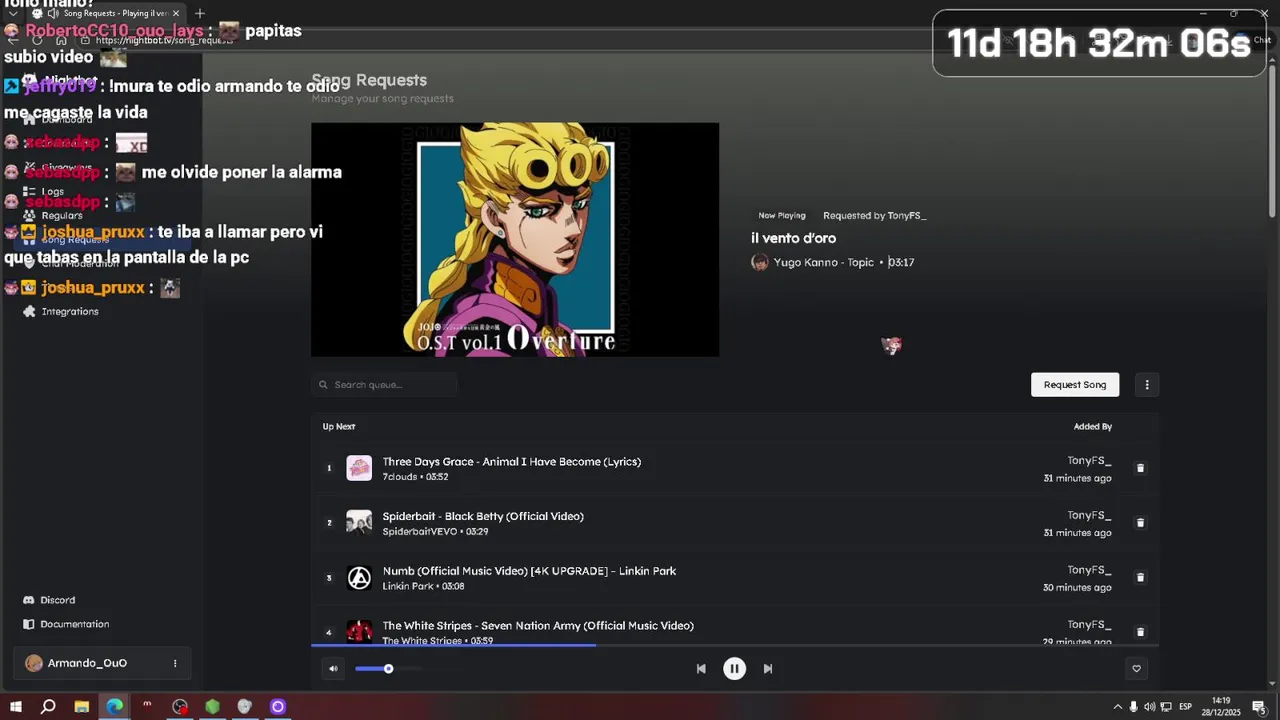Click the Microsoft Edge taskbar icon
Image resolution: width=1280 pixels, height=720 pixels.
tap(115, 707)
